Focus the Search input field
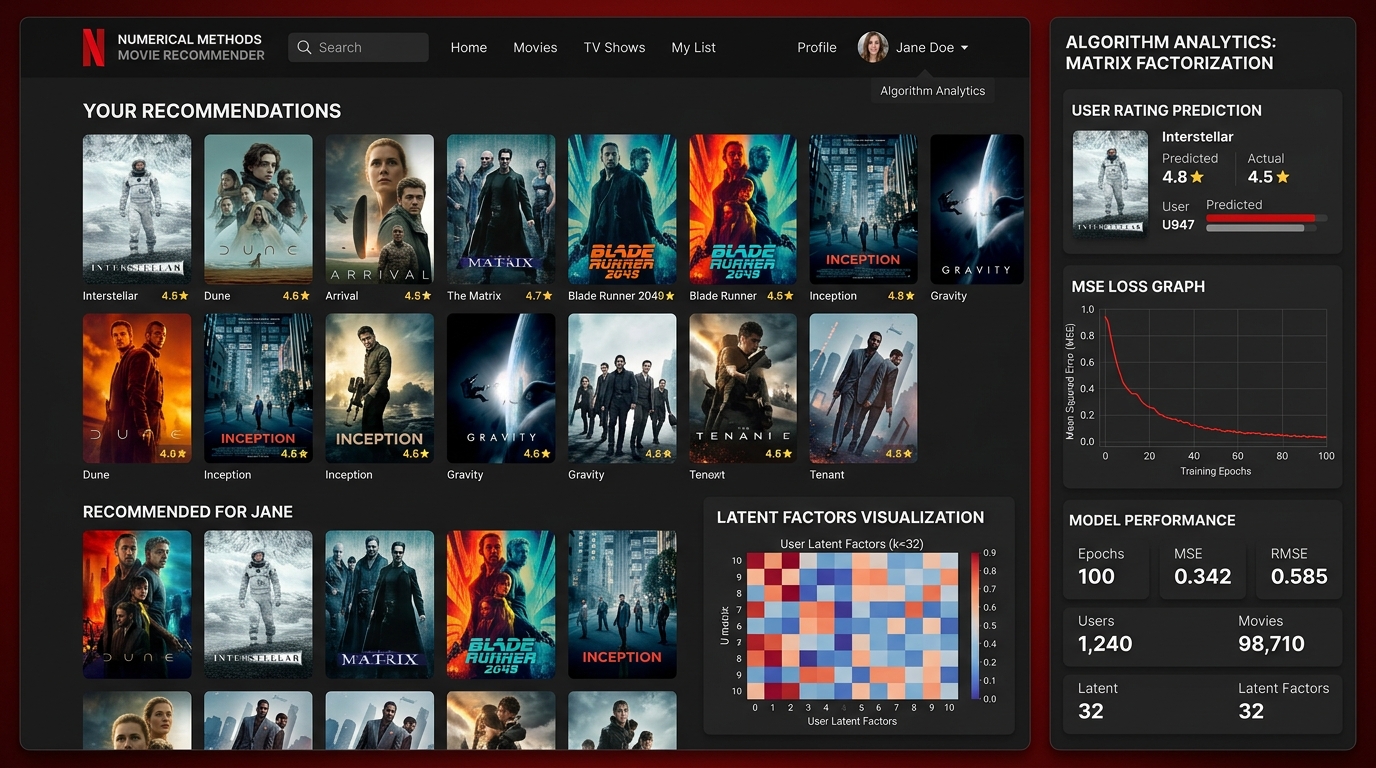Screen dimensions: 1376x768 (x=358, y=47)
